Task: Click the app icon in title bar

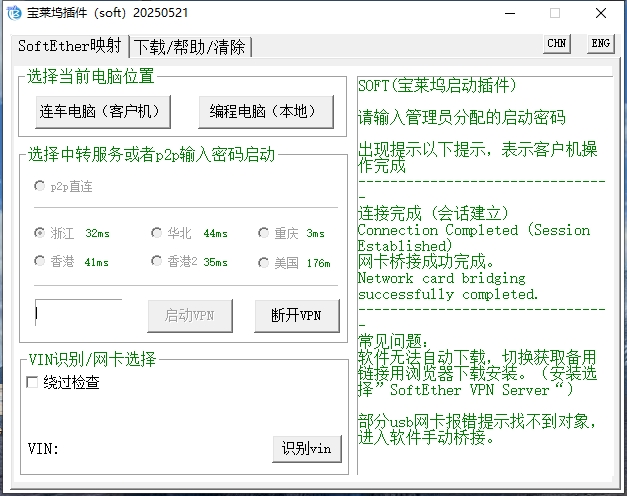Action: (14, 13)
